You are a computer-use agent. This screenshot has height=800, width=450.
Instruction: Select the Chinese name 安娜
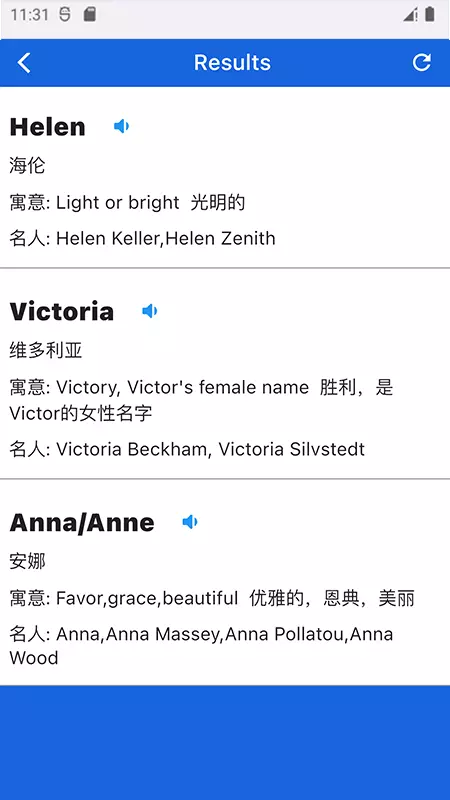[x=28, y=562]
